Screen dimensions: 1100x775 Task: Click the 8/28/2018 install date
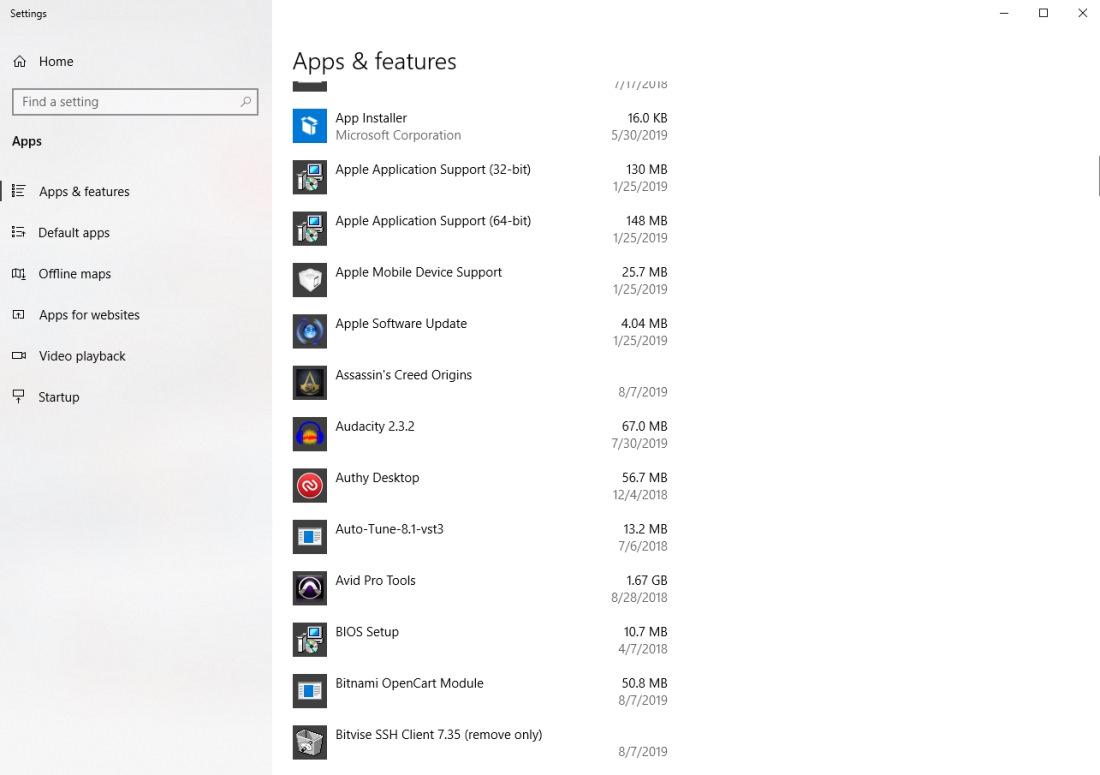[639, 598]
